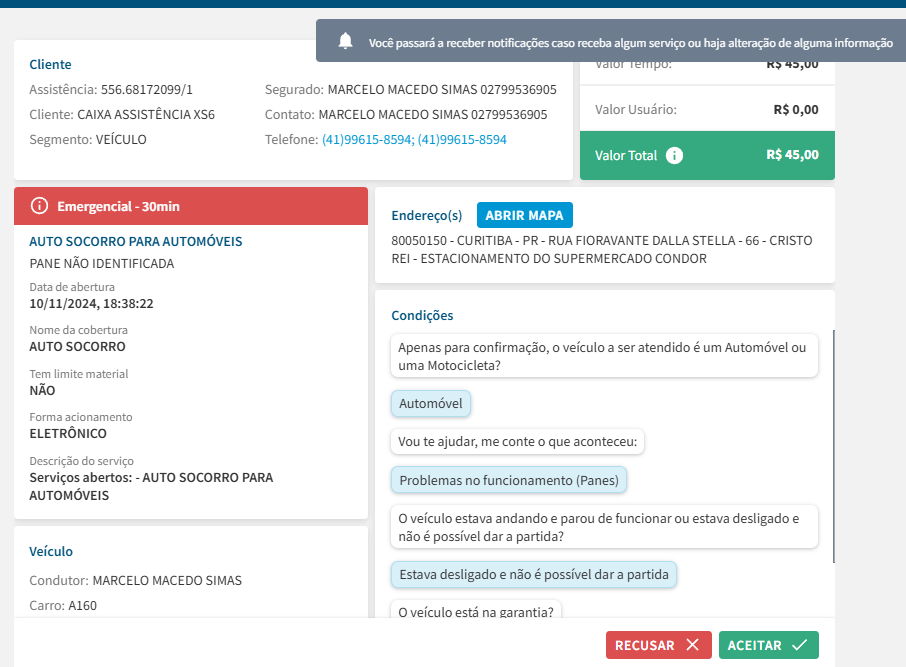Screen dimensions: 906x667
Task: Click the Contato value MARCELO MACEDO SIMAS
Action: [x=433, y=114]
